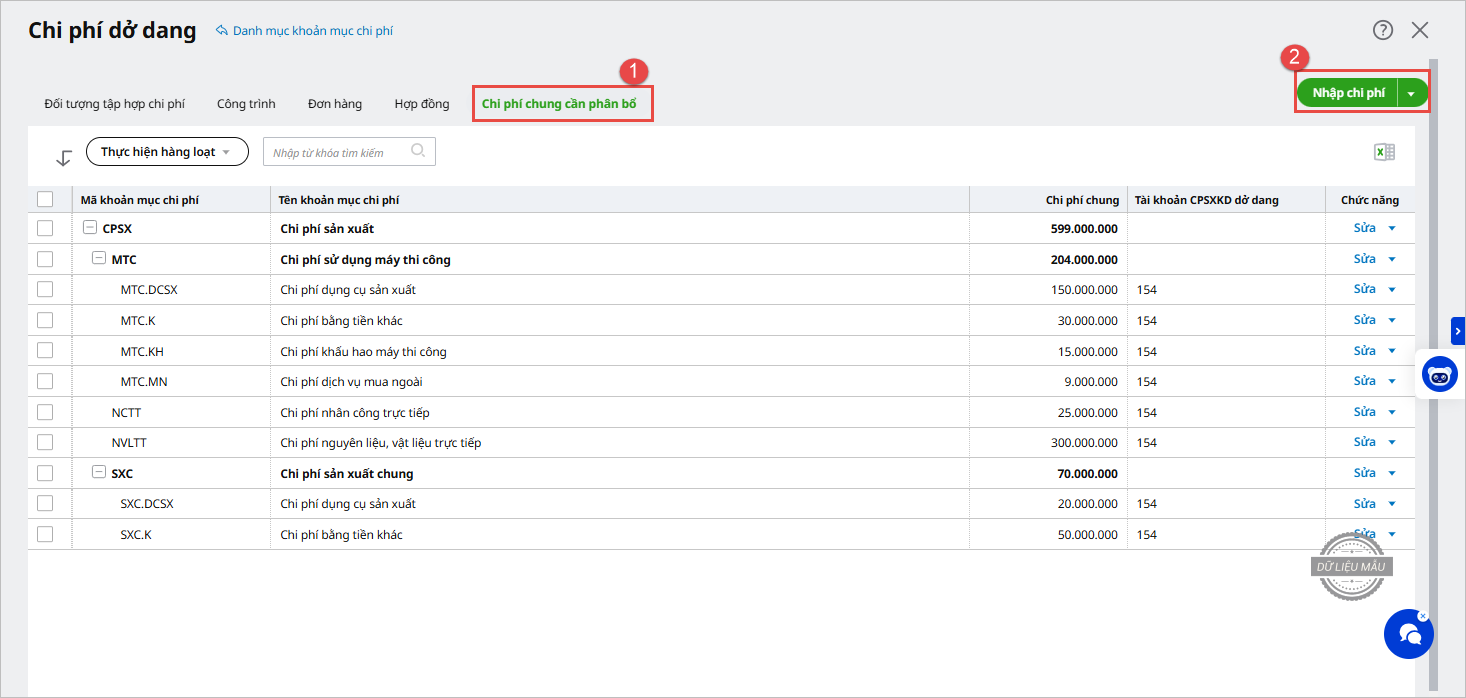Select the NVLTT row checkbox
This screenshot has width=1466, height=698.
click(45, 442)
